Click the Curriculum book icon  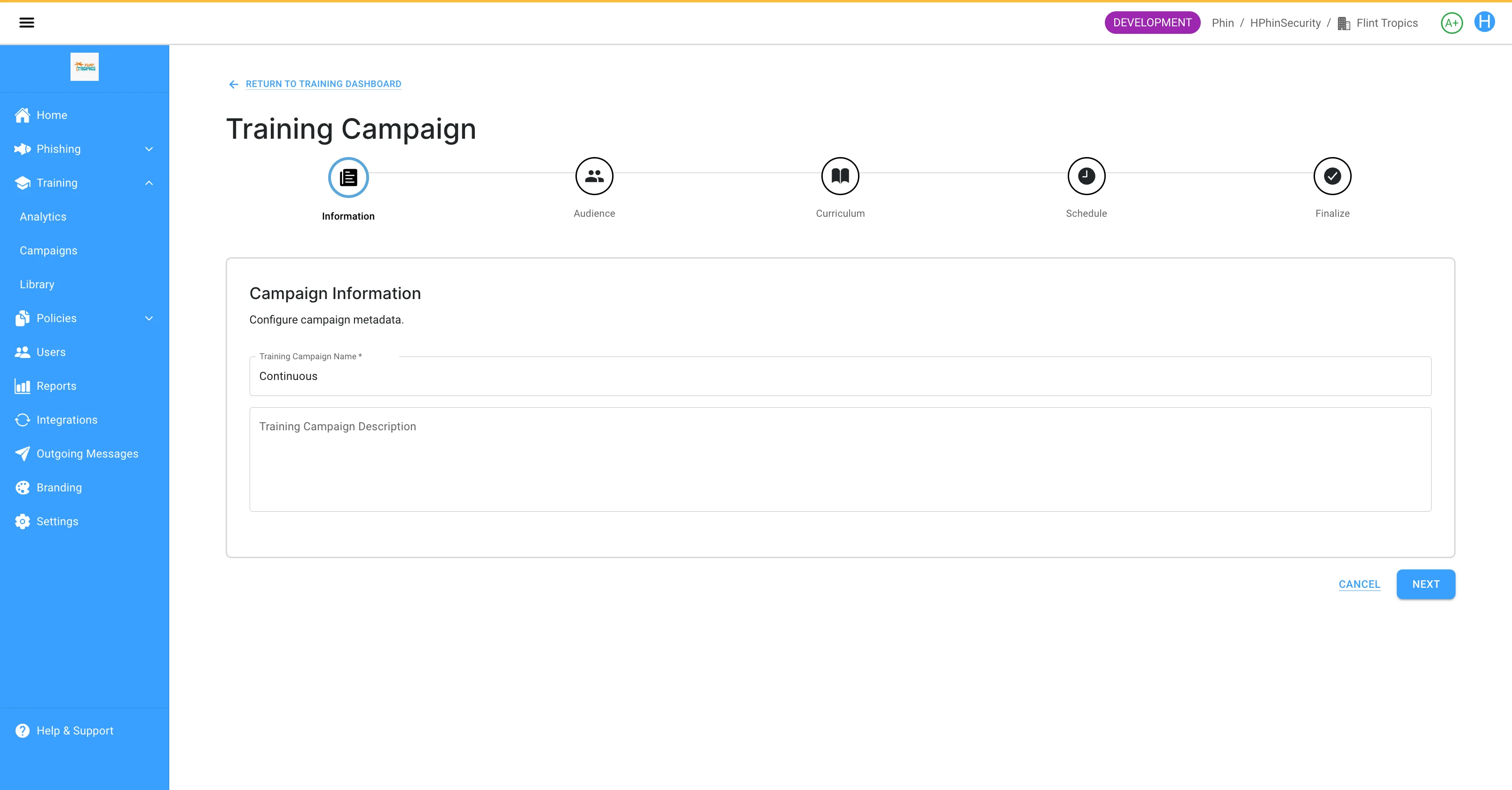(x=840, y=176)
